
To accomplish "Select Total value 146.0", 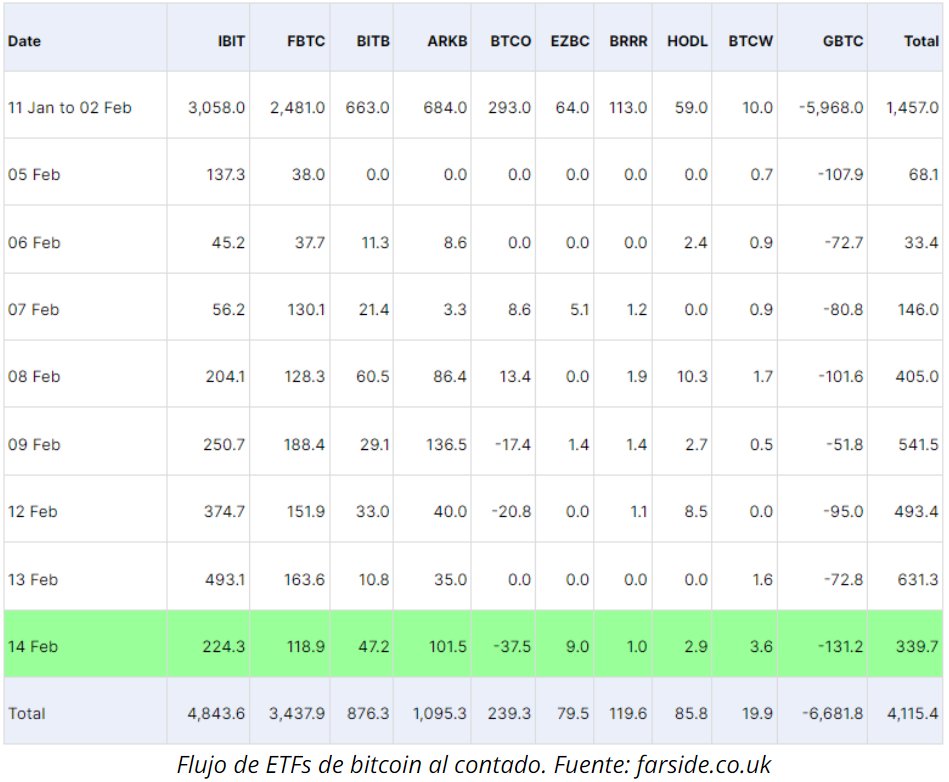I will click(x=918, y=310).
